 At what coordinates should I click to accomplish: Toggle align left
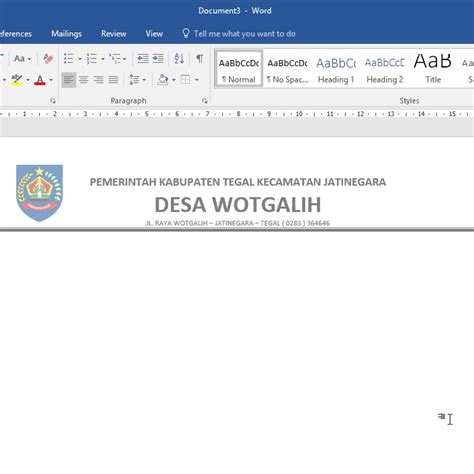coord(69,80)
